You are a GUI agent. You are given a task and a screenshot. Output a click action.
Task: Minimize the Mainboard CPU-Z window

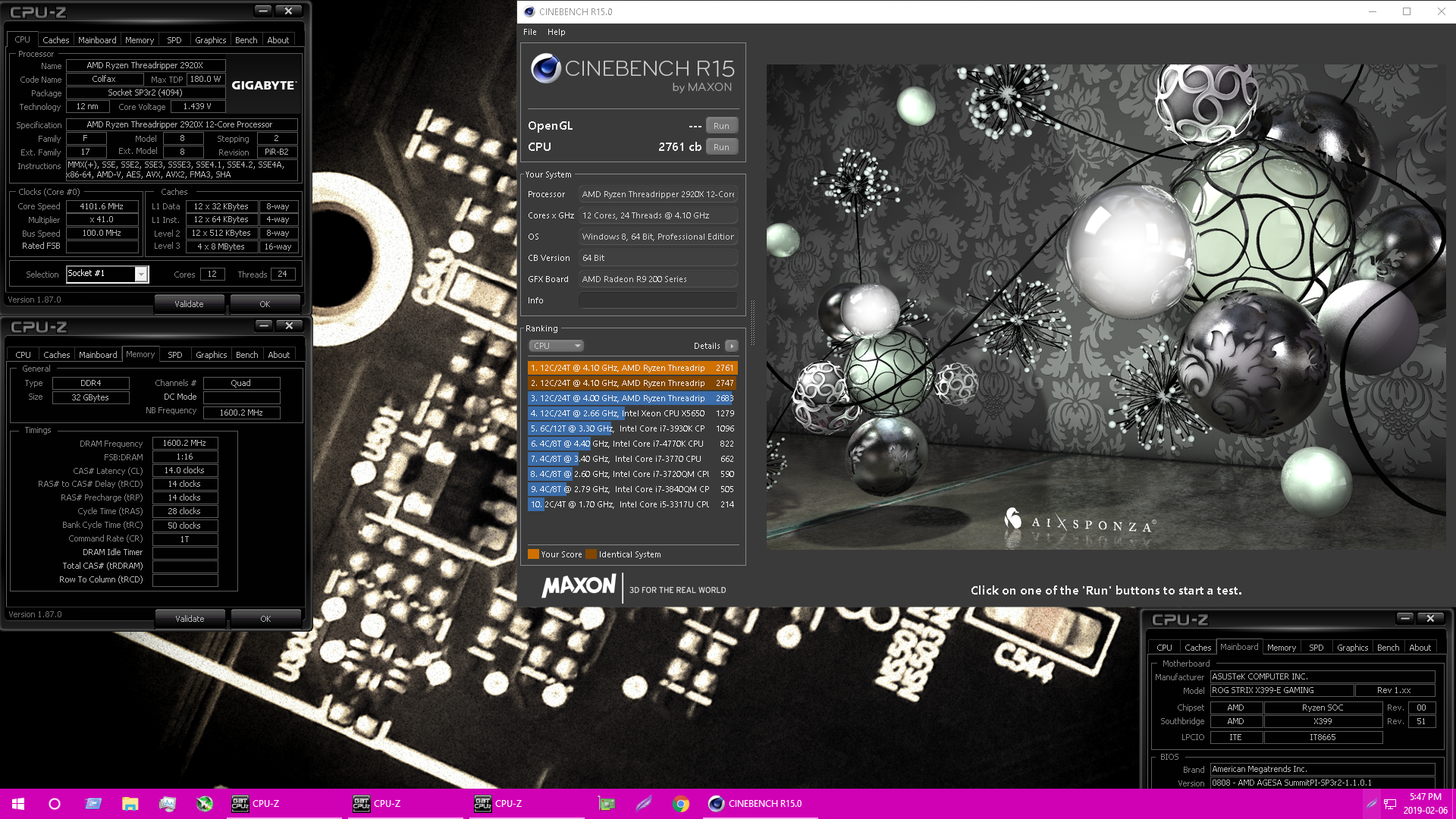coord(1404,618)
